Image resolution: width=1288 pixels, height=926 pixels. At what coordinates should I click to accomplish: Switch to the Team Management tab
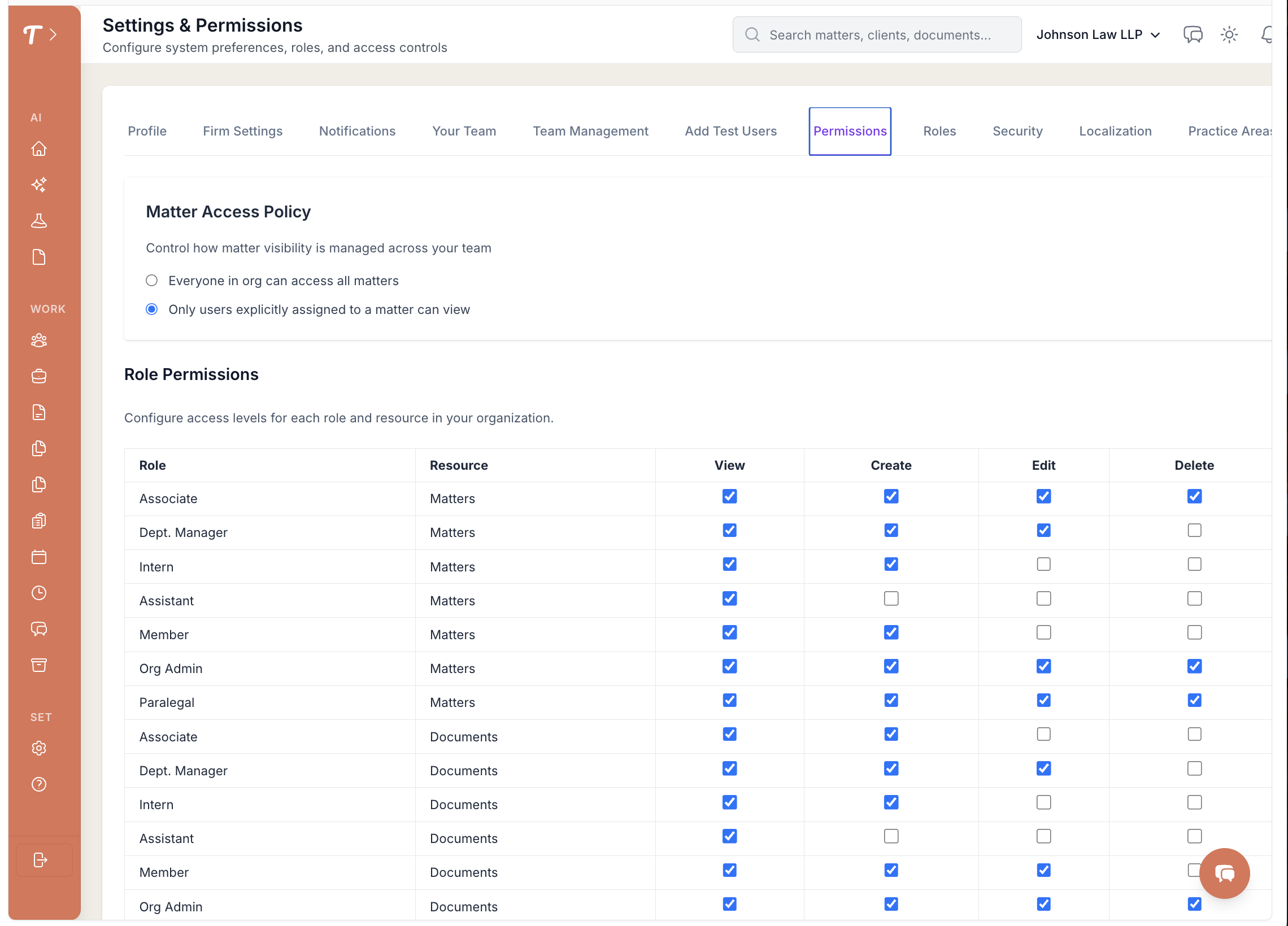590,131
